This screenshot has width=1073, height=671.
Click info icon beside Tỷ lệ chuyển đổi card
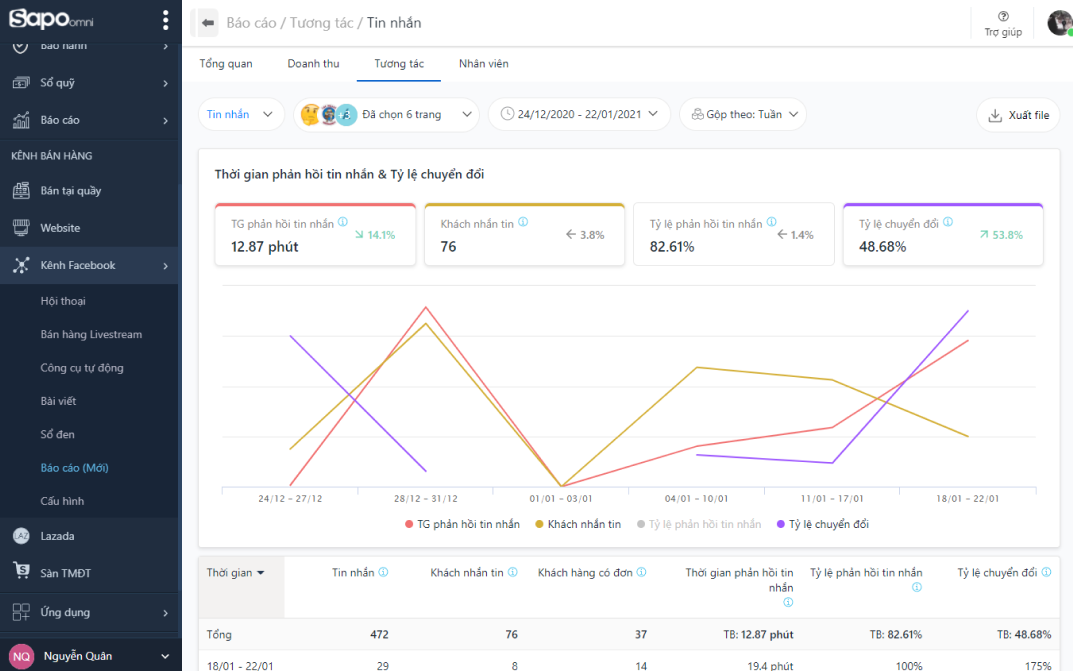(x=948, y=223)
